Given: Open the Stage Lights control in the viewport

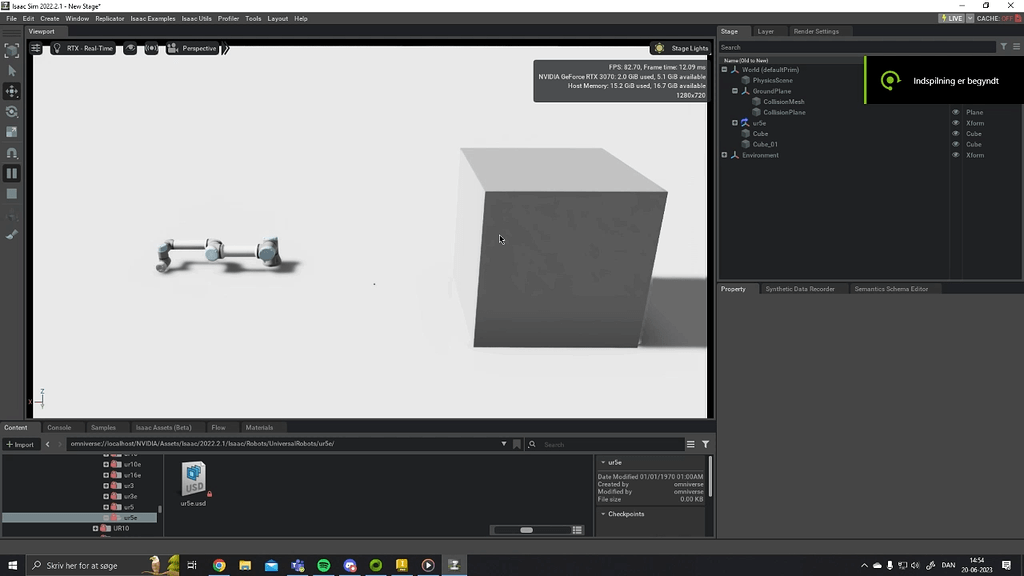Looking at the screenshot, I should point(679,47).
